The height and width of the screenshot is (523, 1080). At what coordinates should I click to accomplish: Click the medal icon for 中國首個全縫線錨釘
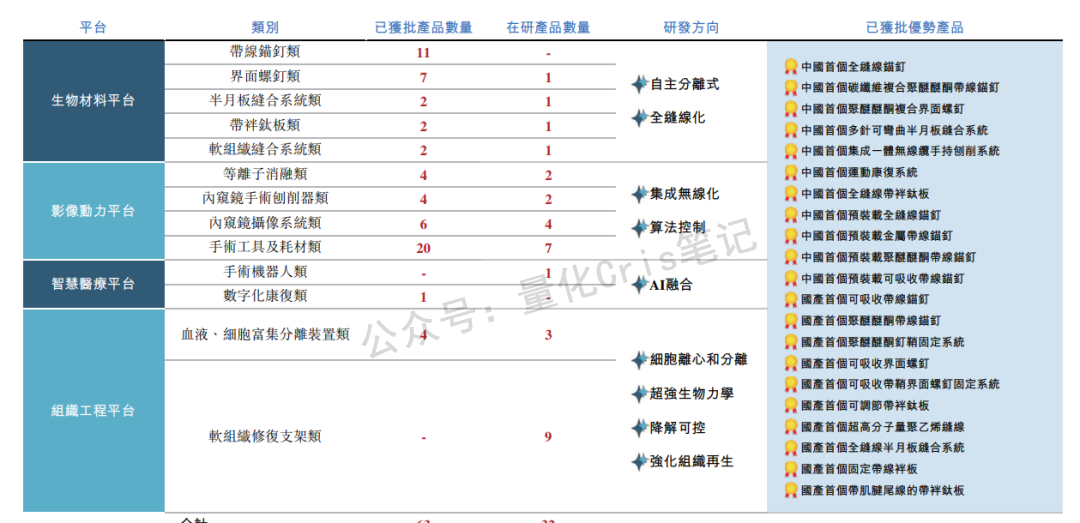tap(791, 67)
